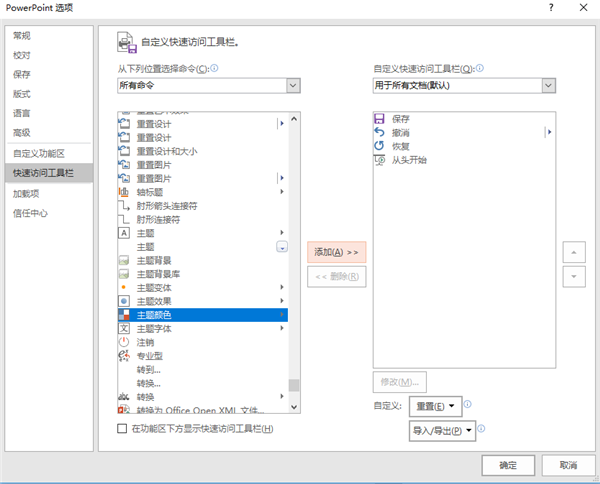The width and height of the screenshot is (600, 484).
Task: Click the 修改(M)... button
Action: (400, 382)
